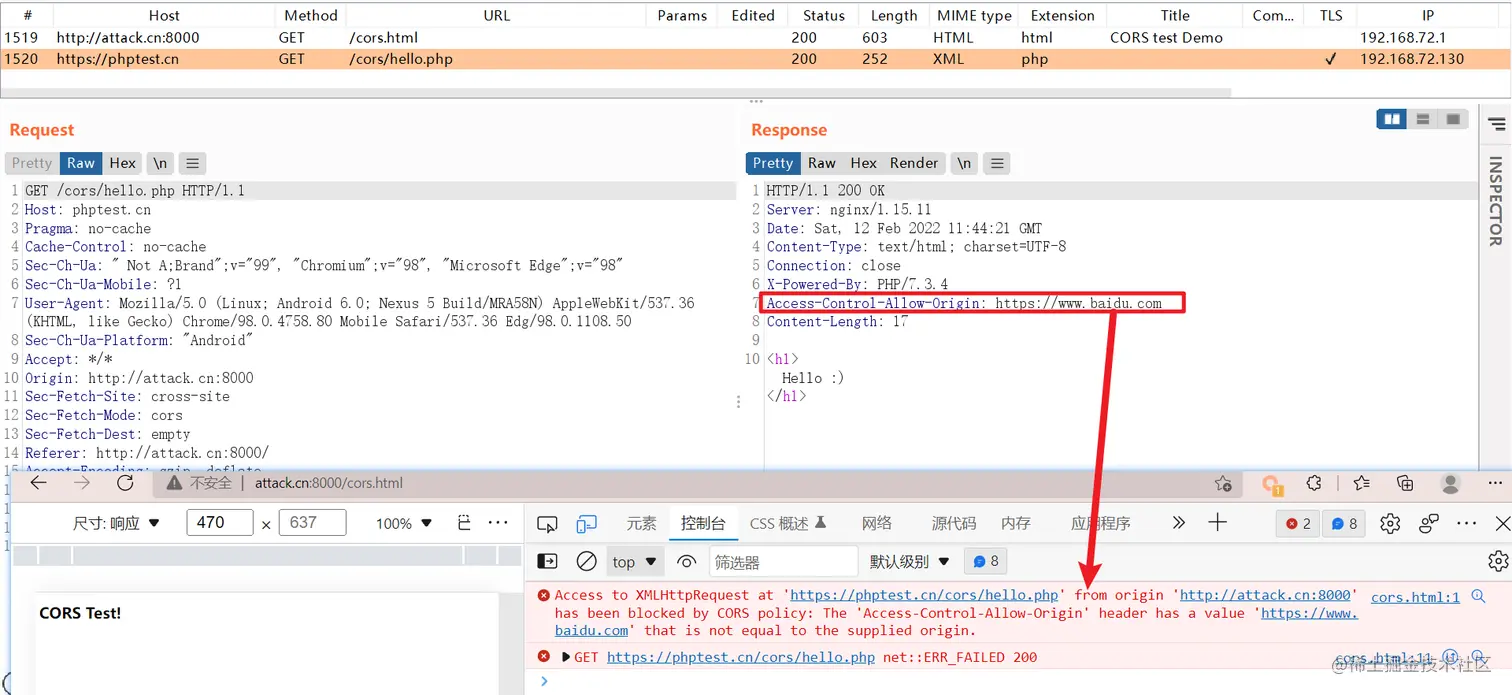Select combined single-pane layout icon
This screenshot has height=695, width=1512.
[1453, 120]
